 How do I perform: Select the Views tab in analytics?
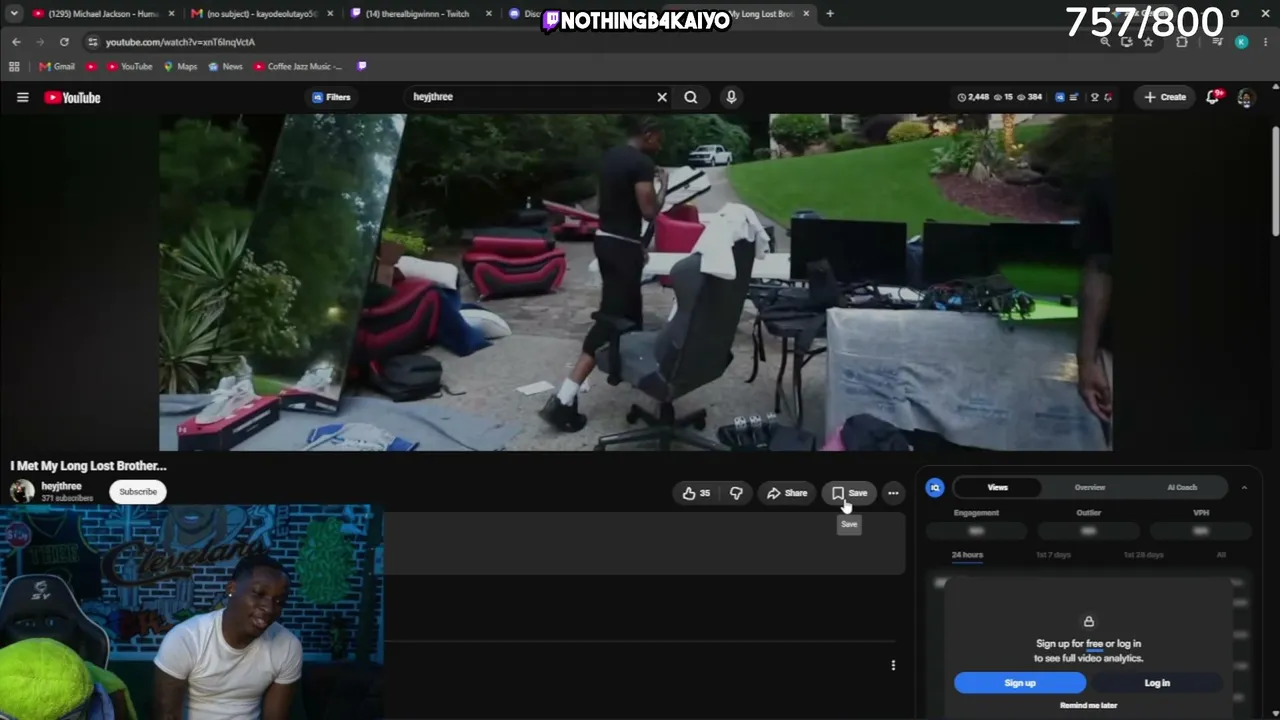point(997,488)
